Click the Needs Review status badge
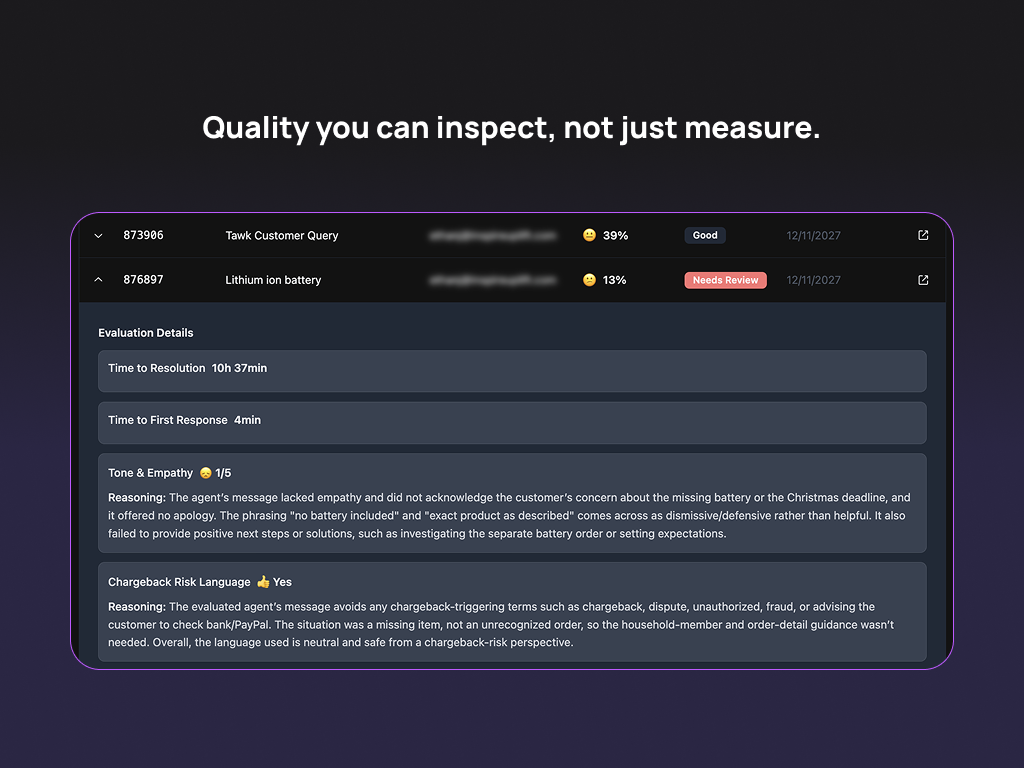The width and height of the screenshot is (1024, 768). [725, 280]
